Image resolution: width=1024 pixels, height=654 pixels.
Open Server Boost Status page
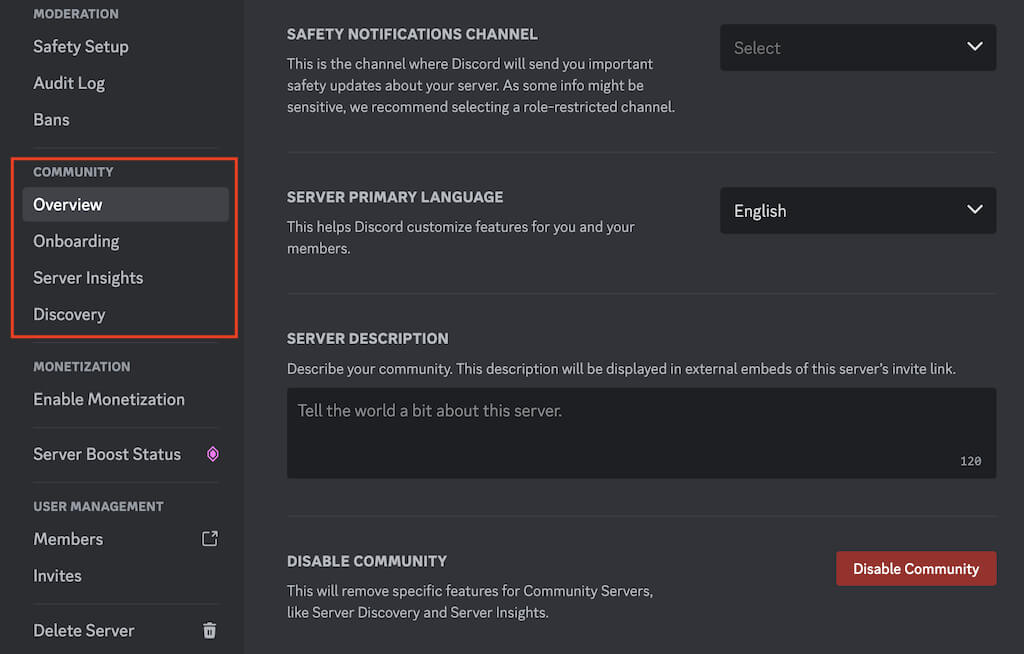[x=107, y=454]
